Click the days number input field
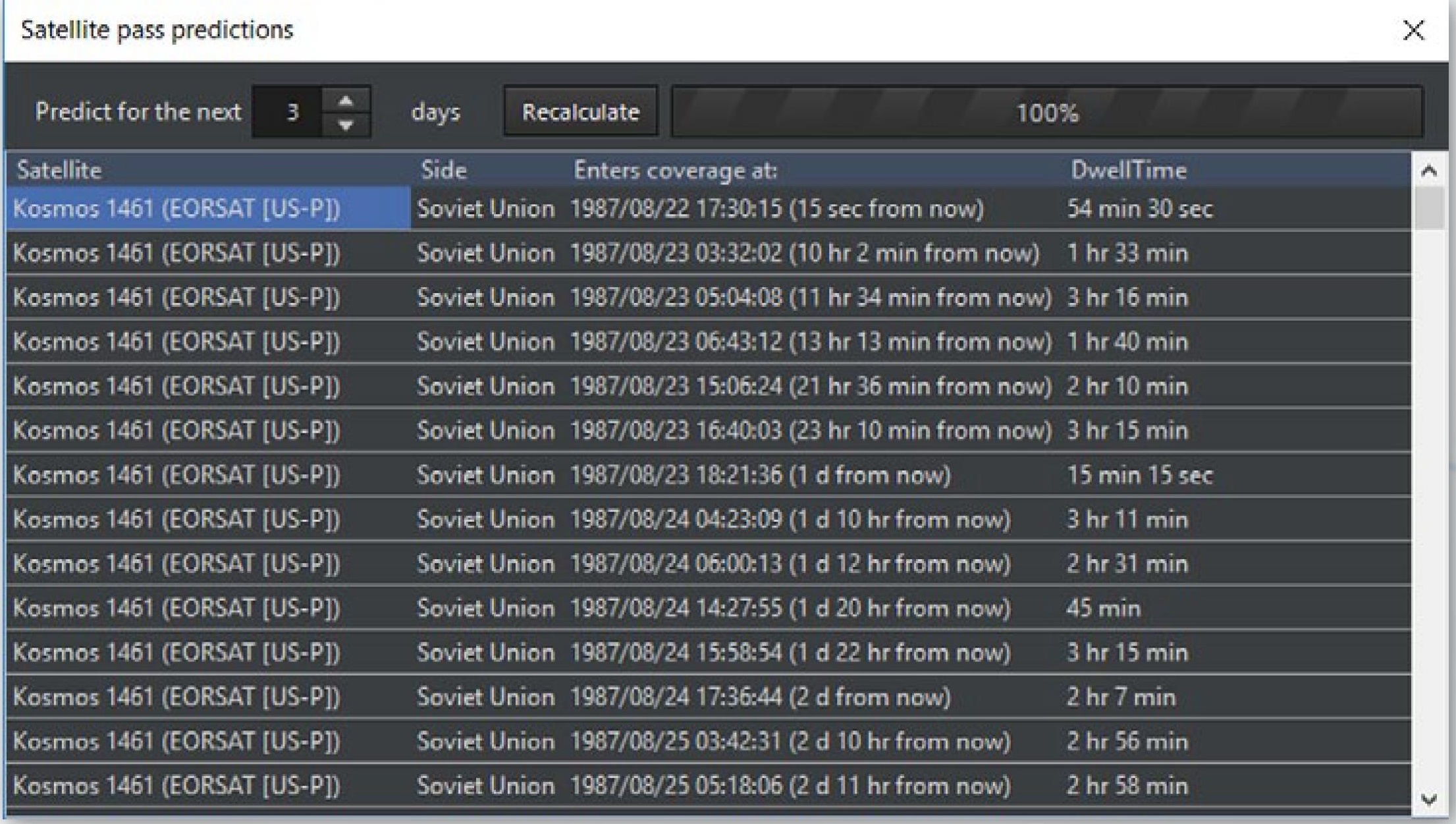This screenshot has width=1456, height=824. pos(288,112)
